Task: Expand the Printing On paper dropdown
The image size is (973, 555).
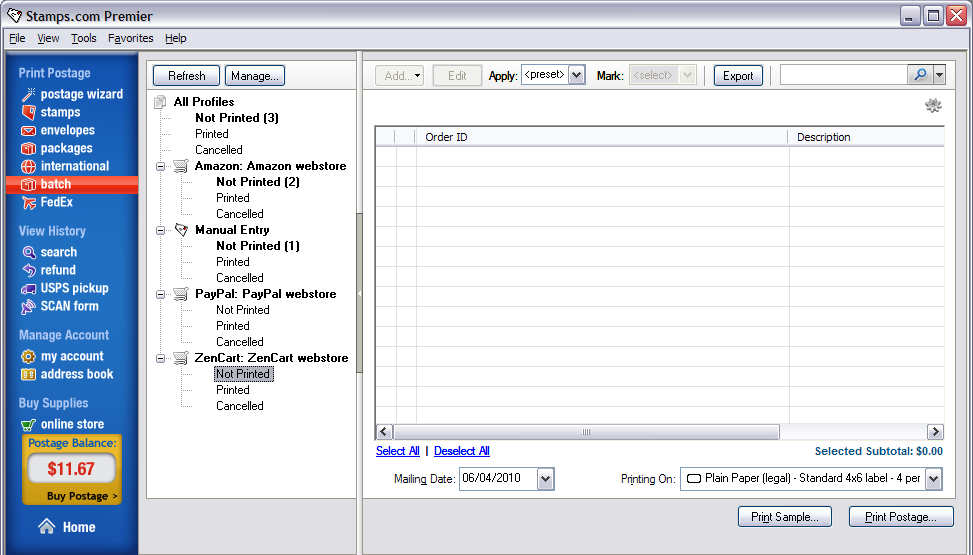Action: coord(933,479)
